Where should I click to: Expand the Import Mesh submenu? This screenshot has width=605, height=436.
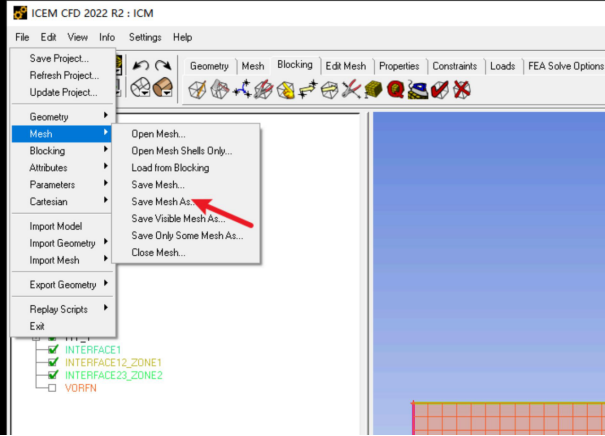pos(63,260)
